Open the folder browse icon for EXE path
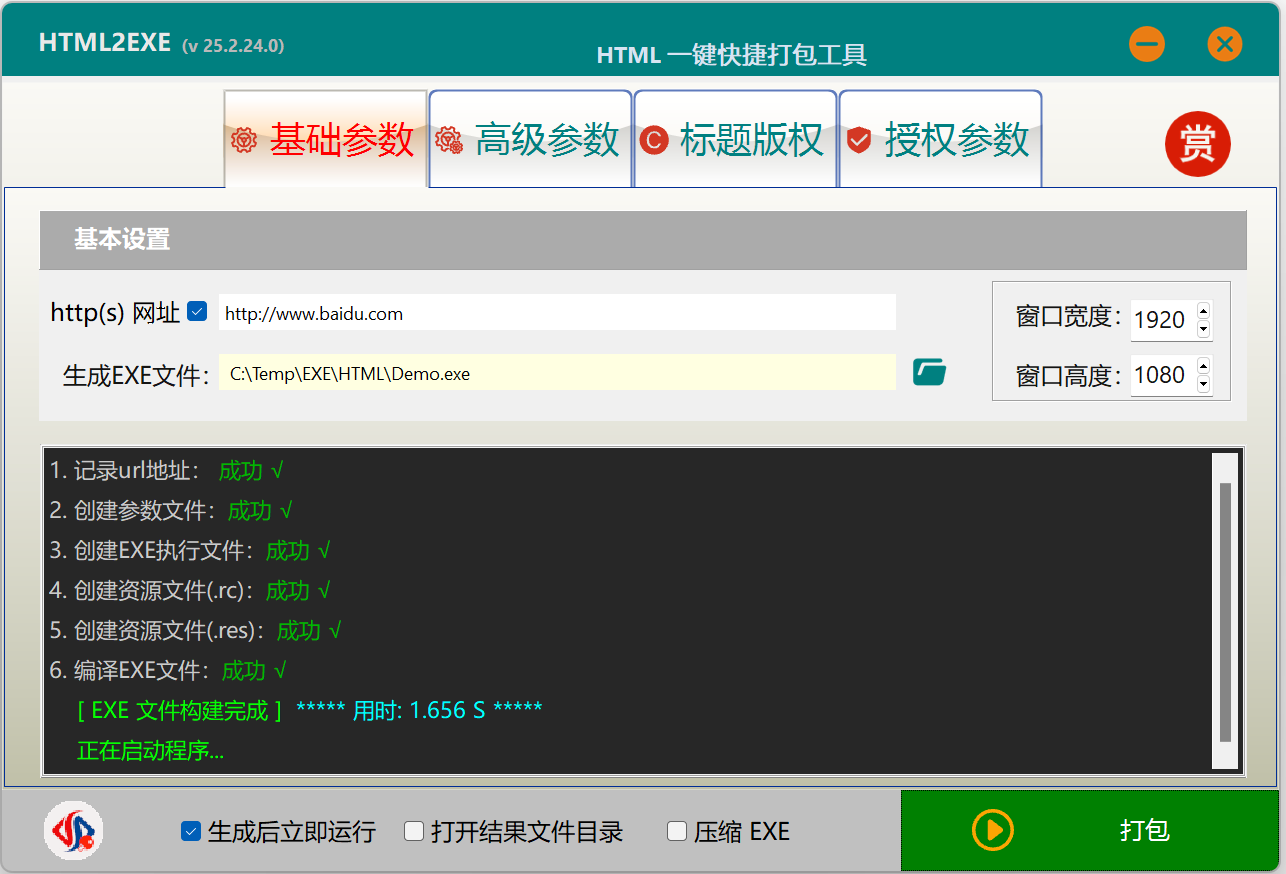 click(929, 373)
